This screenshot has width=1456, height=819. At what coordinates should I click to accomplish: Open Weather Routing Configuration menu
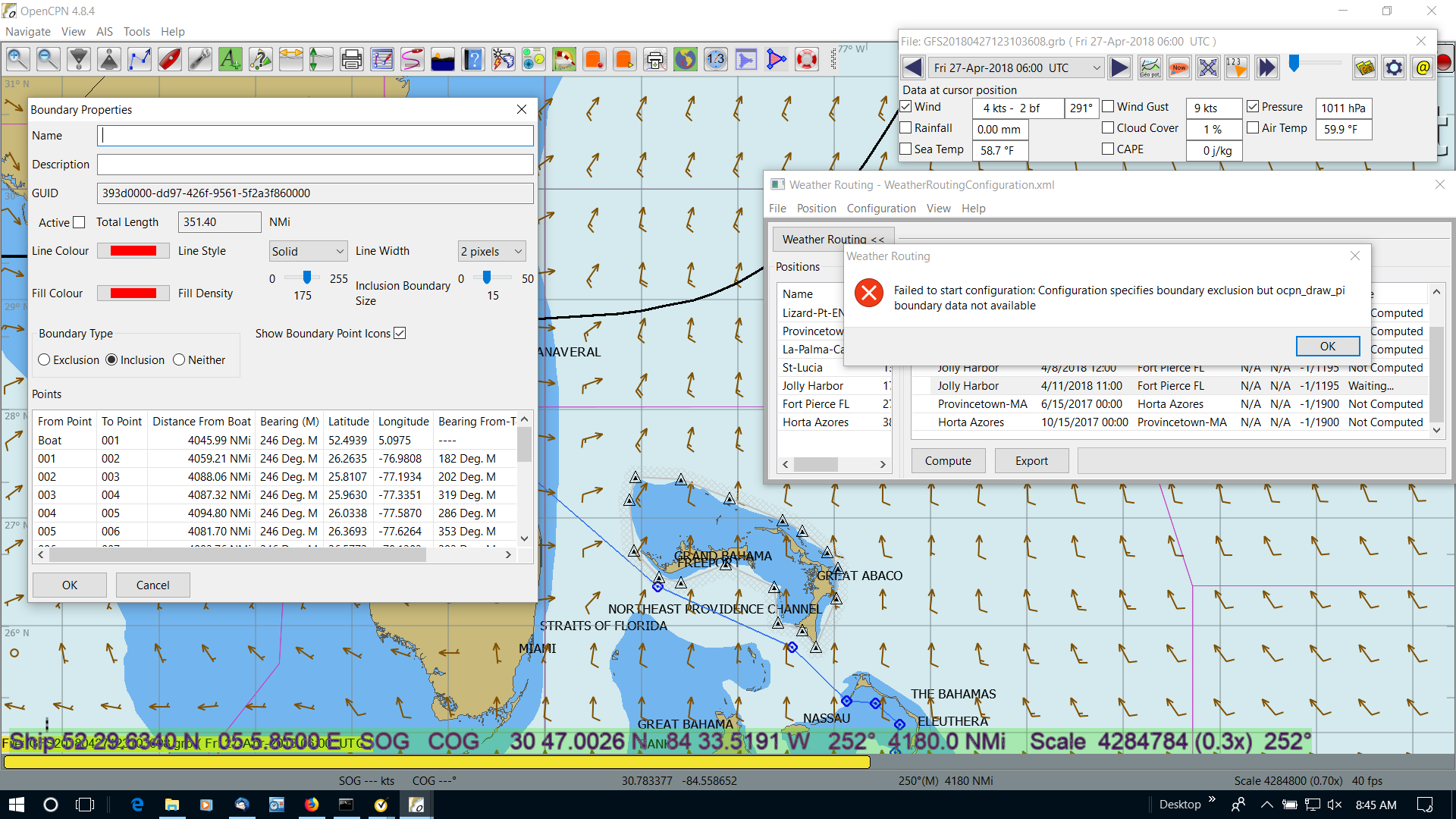881,209
